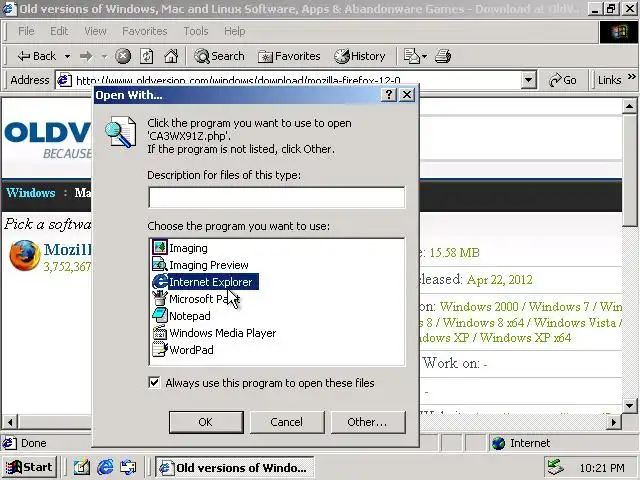Click the Windows logo throbber icon
640x480 pixels.
point(619,32)
